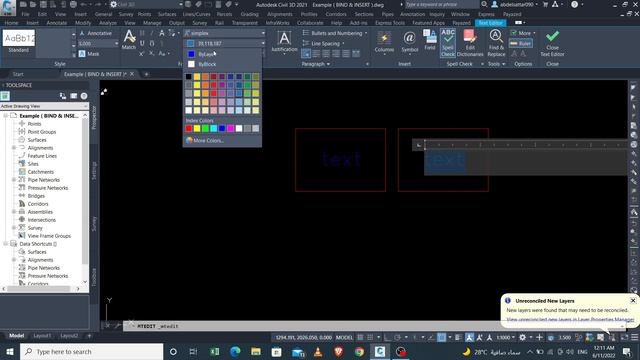640x360 pixels.
Task: Pick the red index color swatch
Action: pyautogui.click(x=189, y=129)
